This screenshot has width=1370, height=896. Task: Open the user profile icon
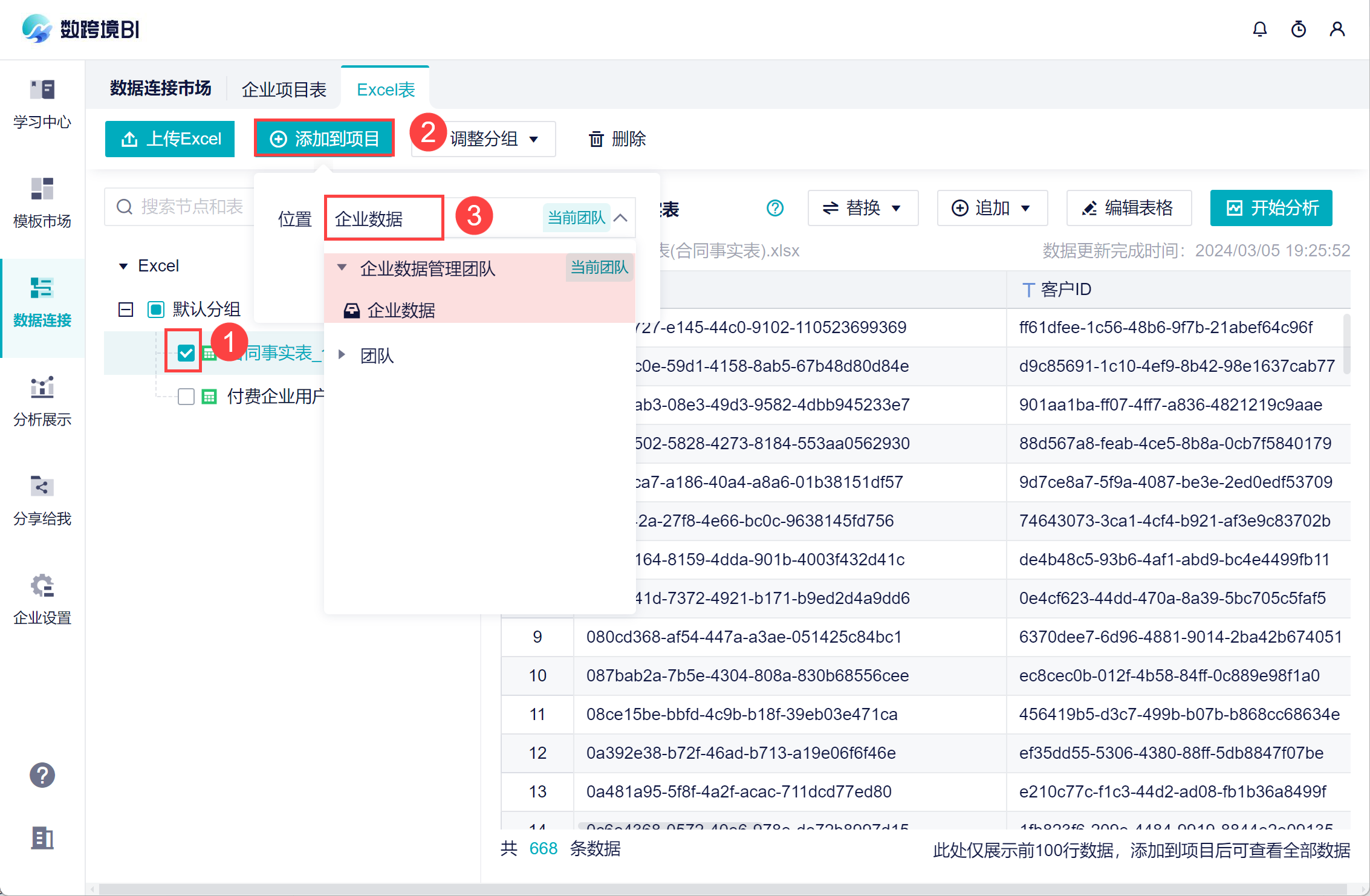coord(1337,29)
